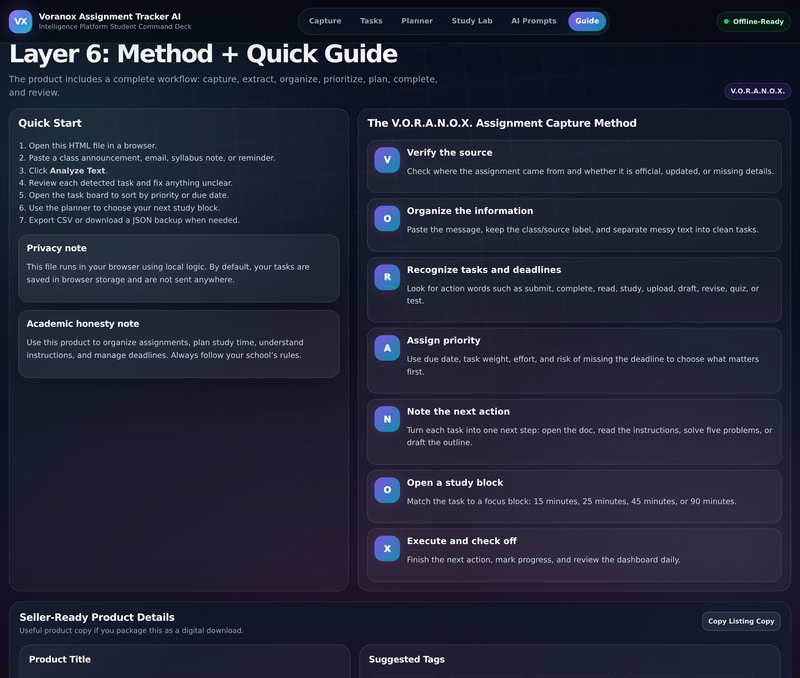Click the Voranox Assignment Tracker AI title

[110, 16]
